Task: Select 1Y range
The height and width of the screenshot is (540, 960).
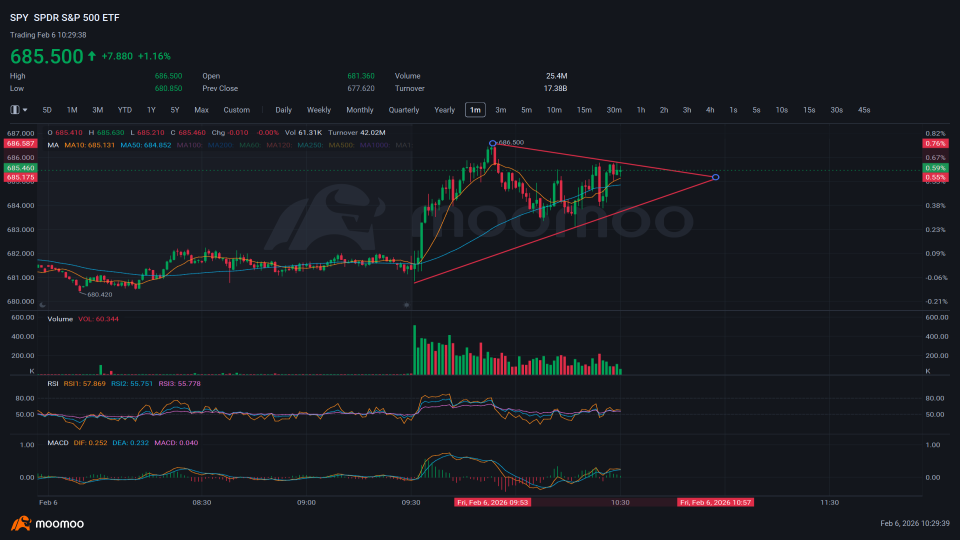Action: tap(151, 110)
